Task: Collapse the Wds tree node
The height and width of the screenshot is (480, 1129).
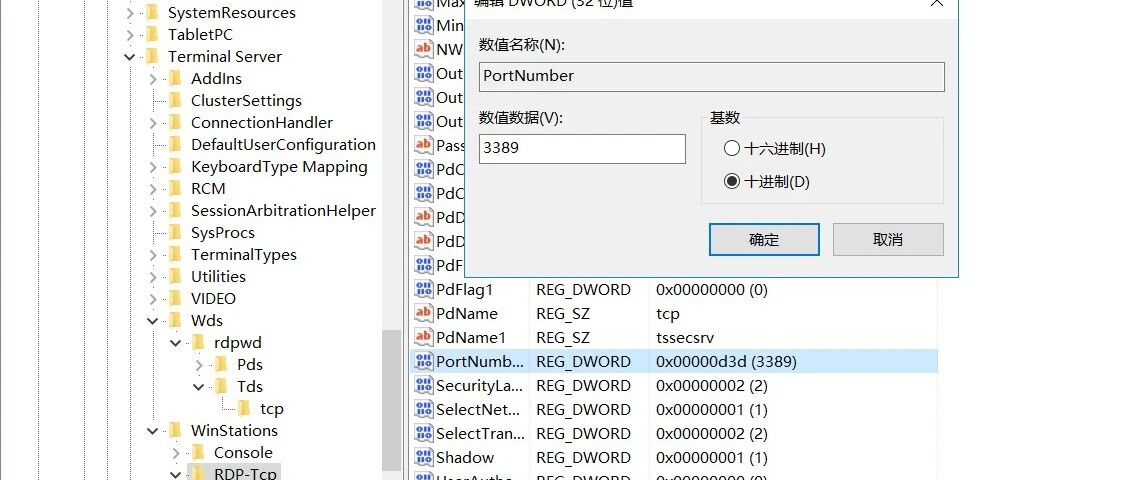Action: 153,321
